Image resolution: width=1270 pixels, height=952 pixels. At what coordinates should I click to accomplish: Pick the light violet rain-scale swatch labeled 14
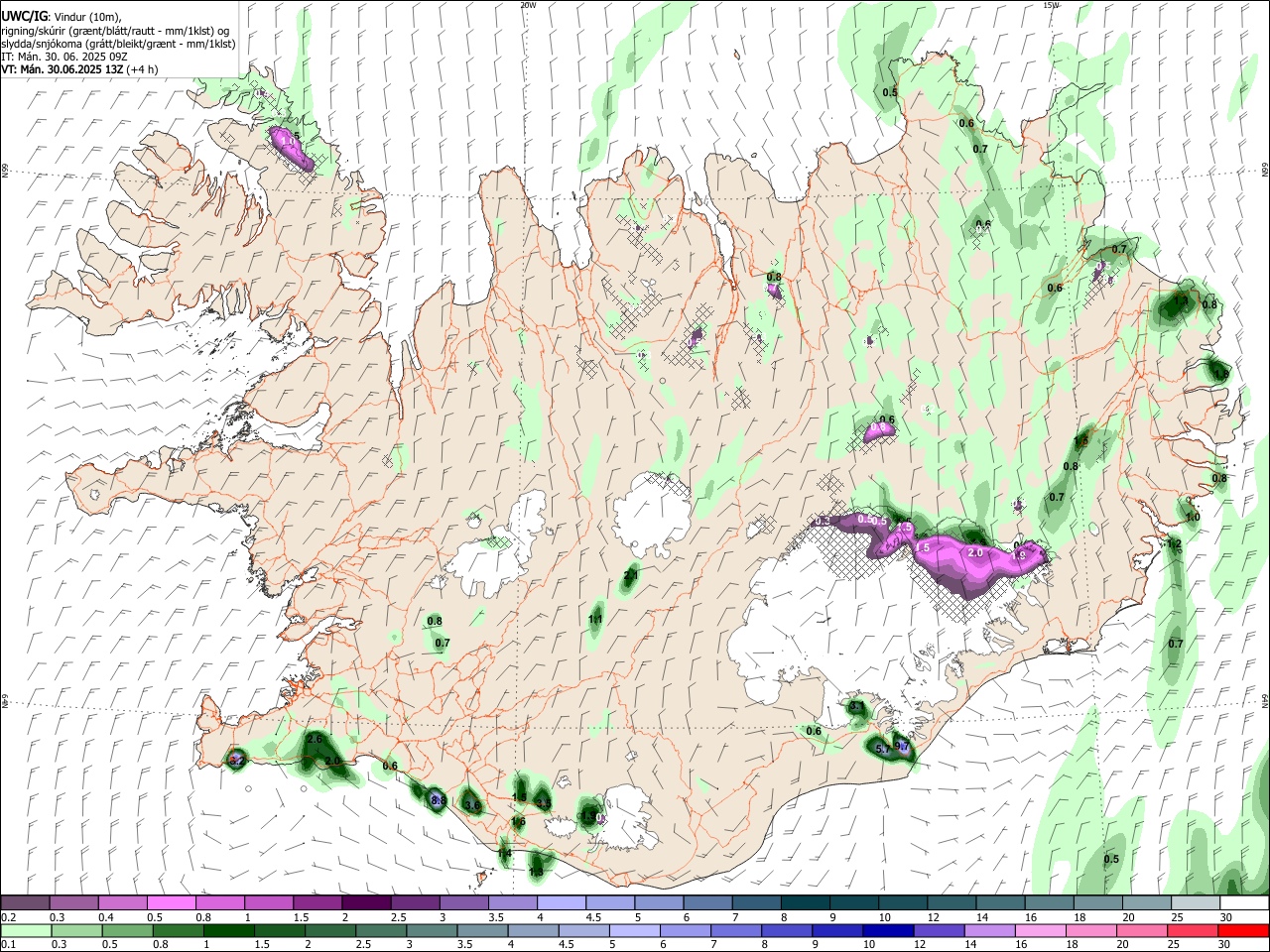[988, 930]
